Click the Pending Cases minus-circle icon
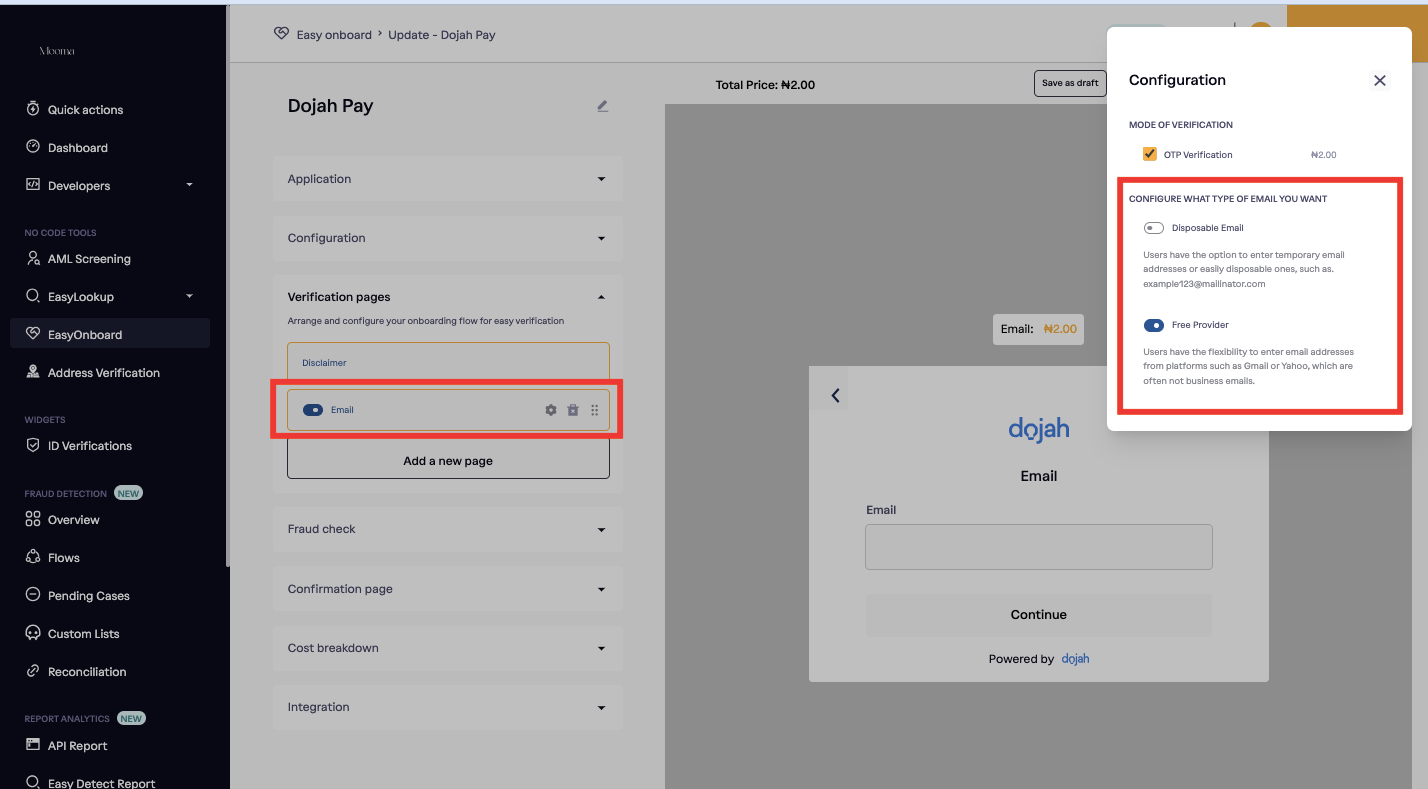 pyautogui.click(x=33, y=595)
